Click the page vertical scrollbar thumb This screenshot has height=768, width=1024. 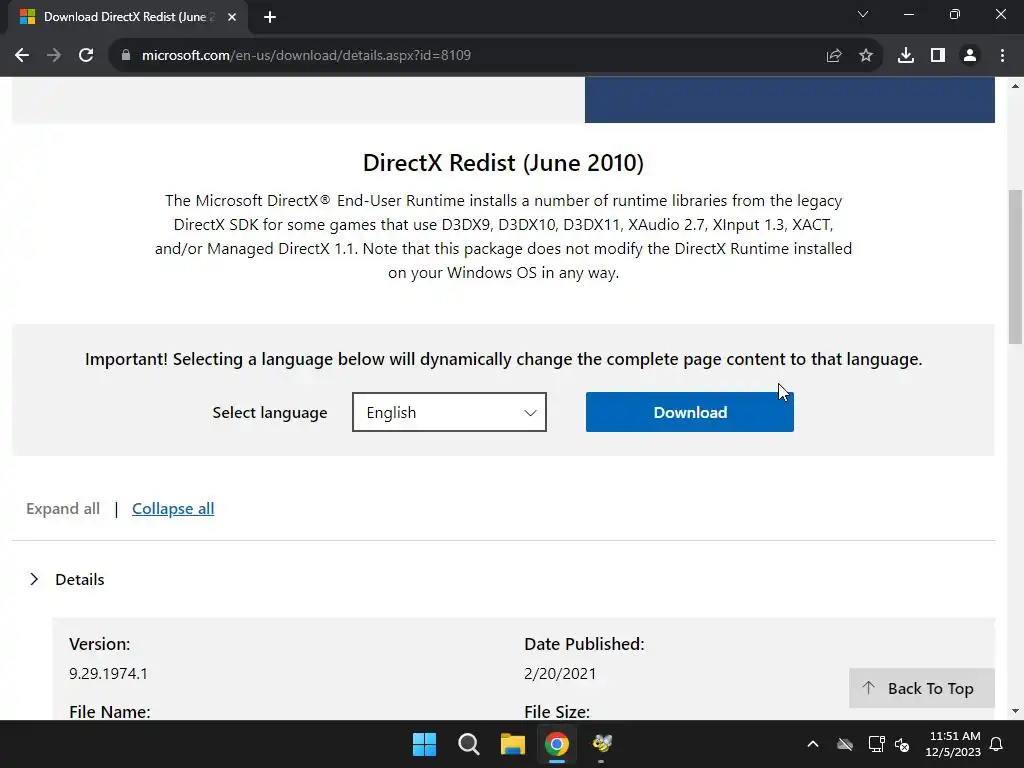point(1015,266)
